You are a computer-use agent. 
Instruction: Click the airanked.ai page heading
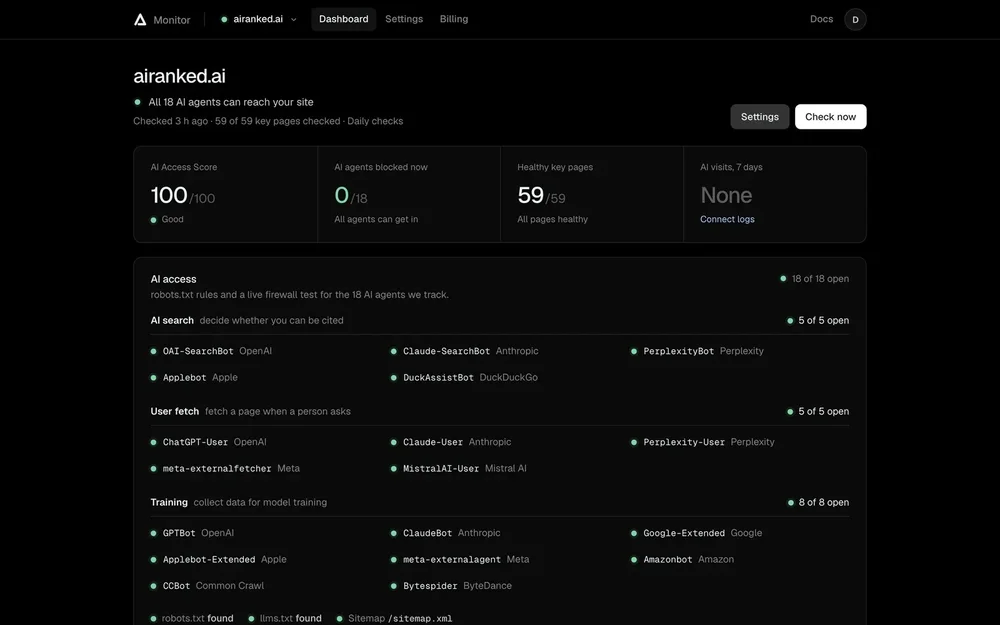click(179, 76)
